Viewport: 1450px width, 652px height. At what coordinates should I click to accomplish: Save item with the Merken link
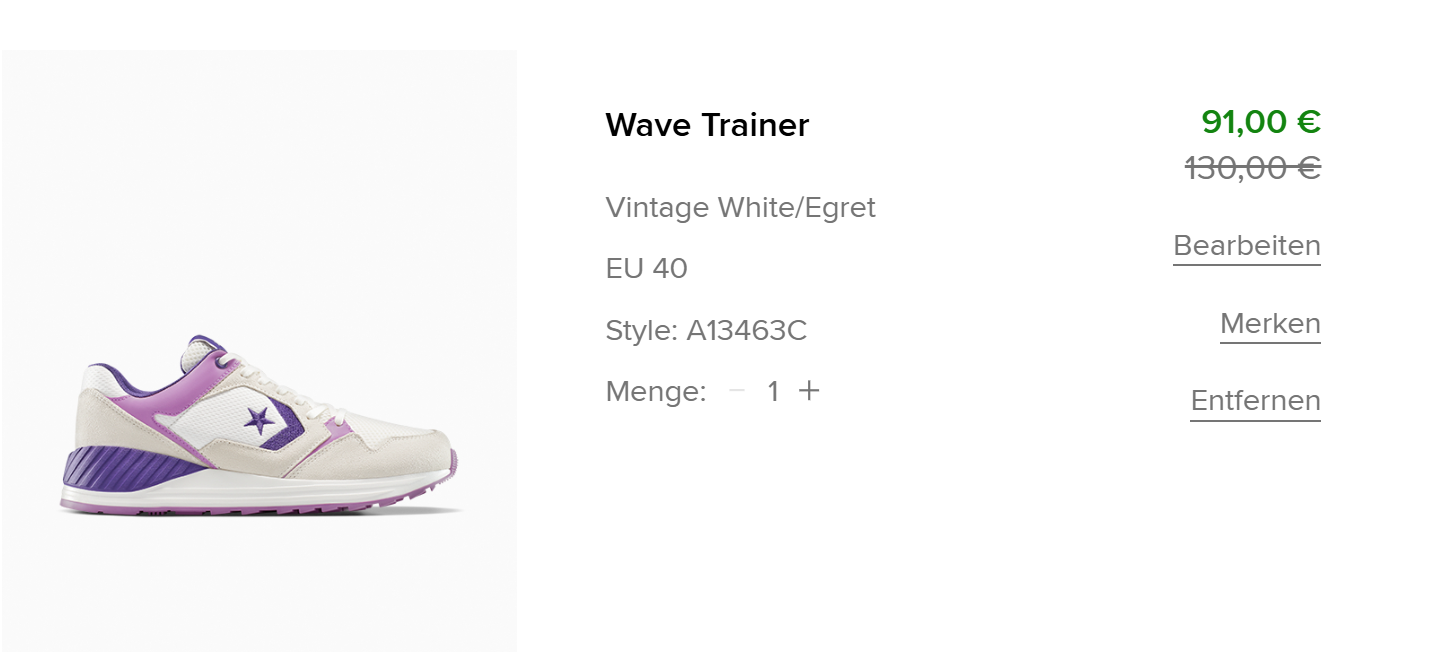(x=1270, y=324)
